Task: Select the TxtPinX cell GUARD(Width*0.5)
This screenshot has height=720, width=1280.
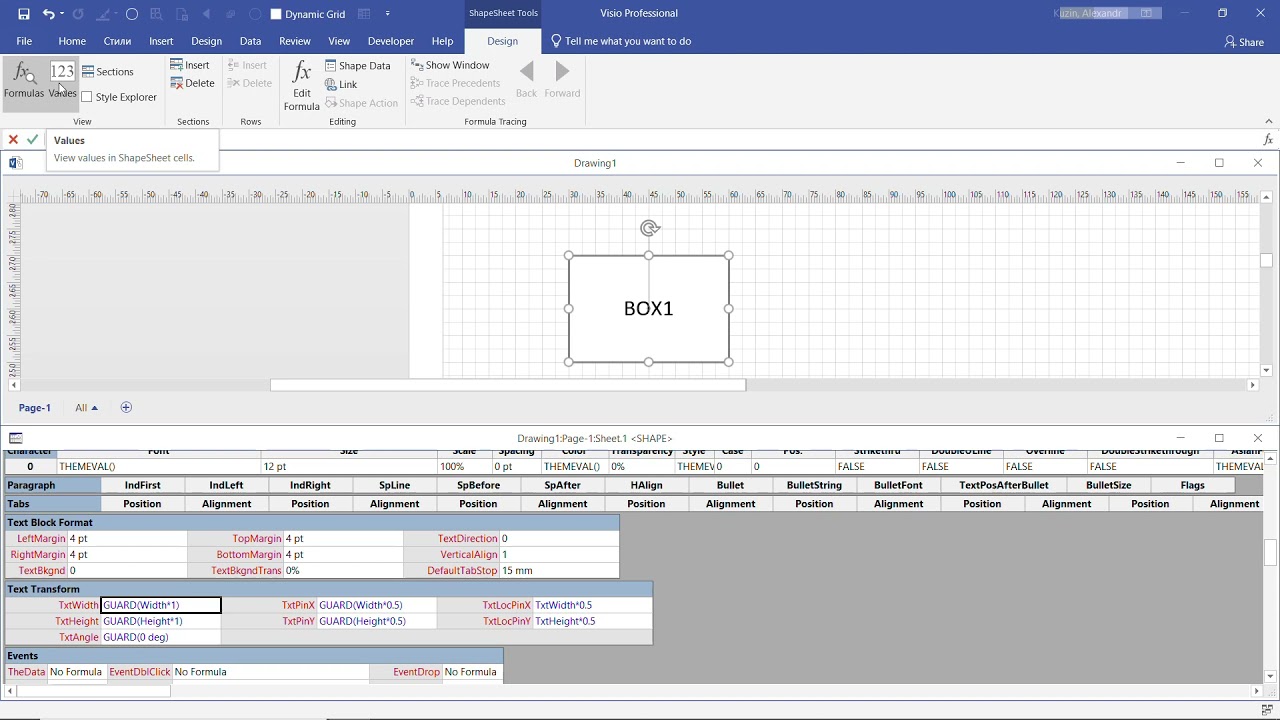Action: [x=376, y=605]
